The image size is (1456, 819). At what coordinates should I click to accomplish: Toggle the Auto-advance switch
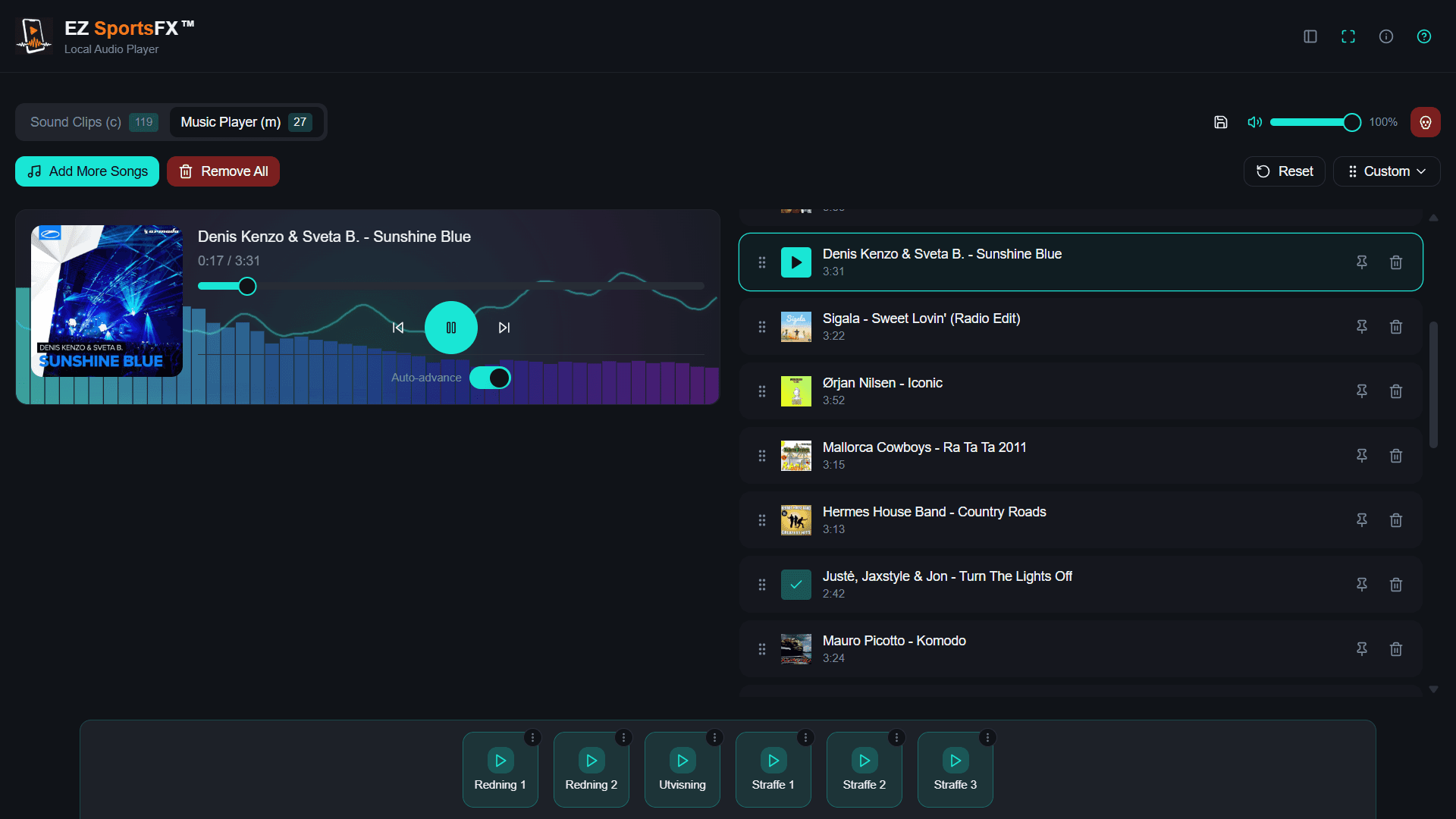click(490, 377)
